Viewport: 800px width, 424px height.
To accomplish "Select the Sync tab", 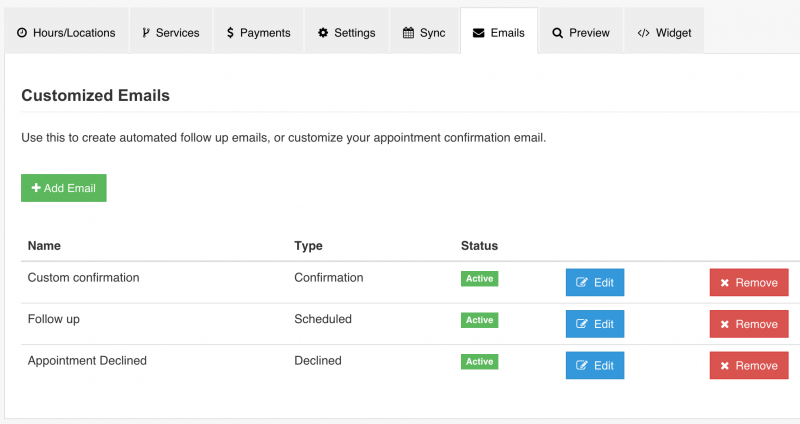I will click(424, 33).
